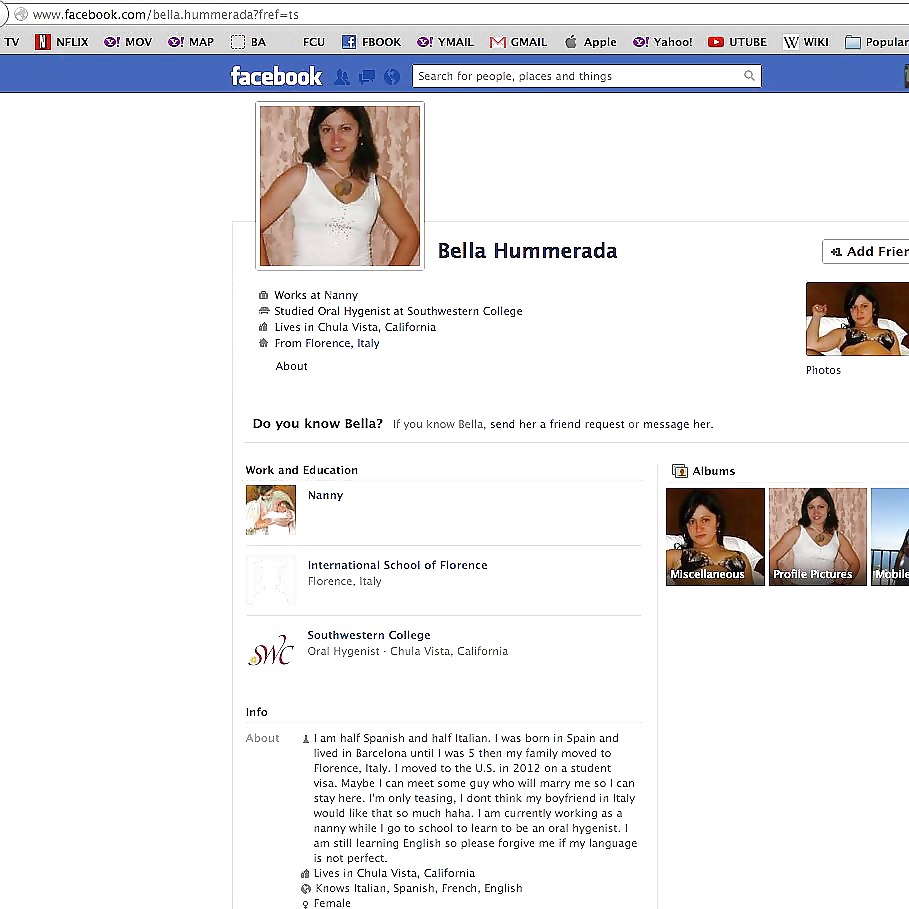Click the Facebook friend requests icon
This screenshot has height=909, width=909.
pos(342,76)
